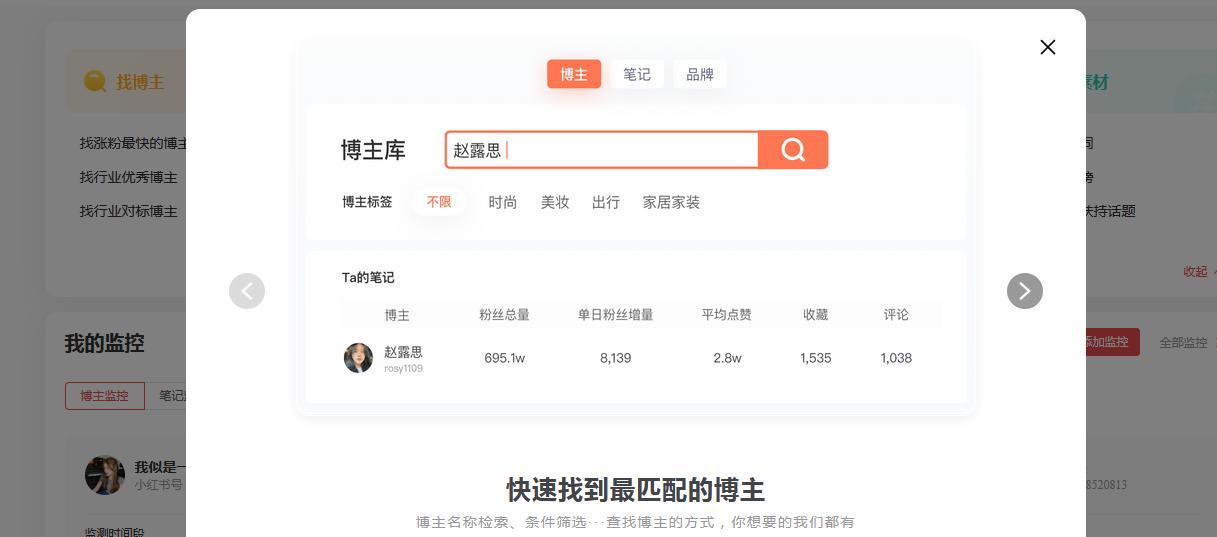Open the 赵露思 name in the results row

[403, 352]
